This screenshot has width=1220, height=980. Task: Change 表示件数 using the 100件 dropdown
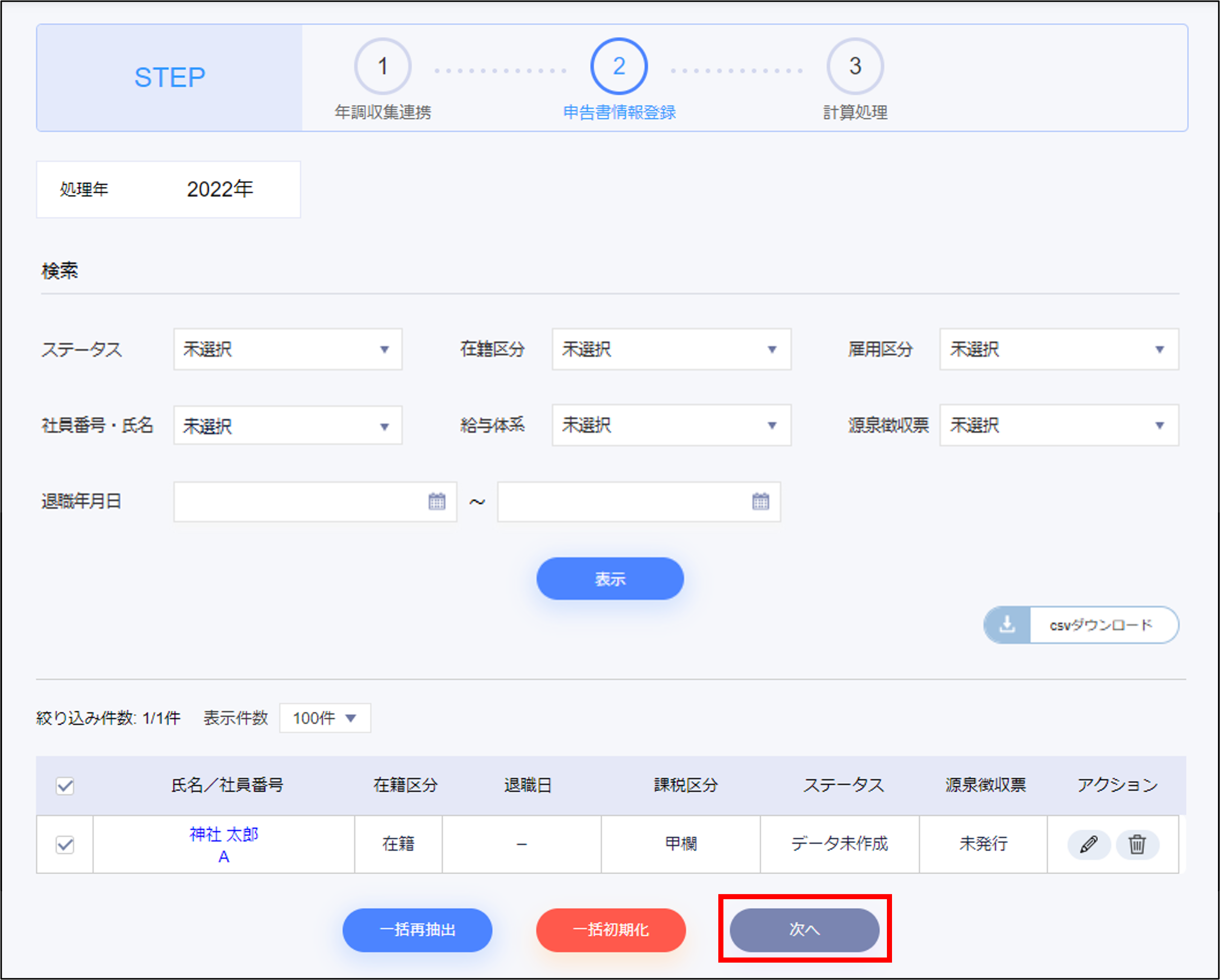[x=324, y=717]
